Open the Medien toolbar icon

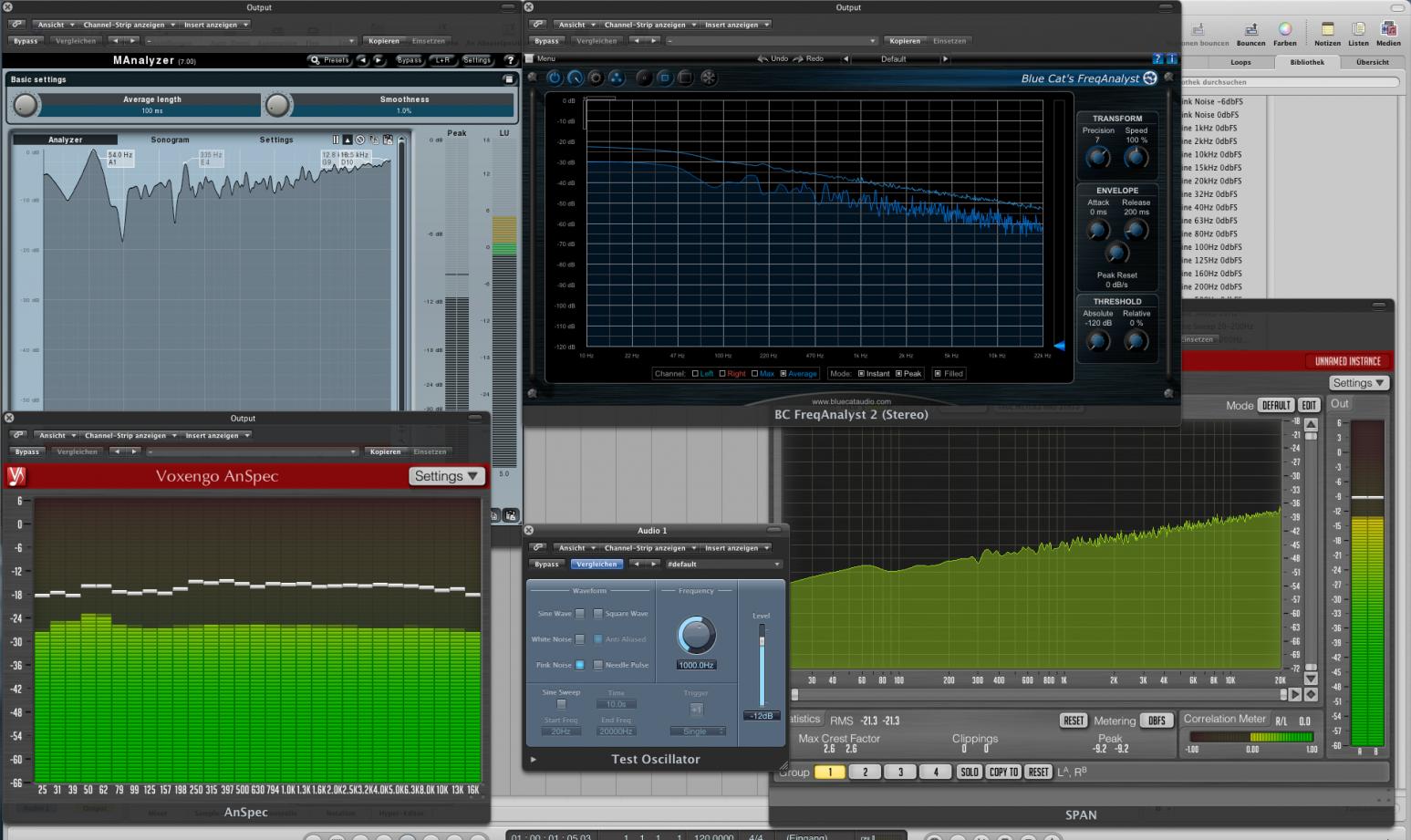(x=1388, y=34)
